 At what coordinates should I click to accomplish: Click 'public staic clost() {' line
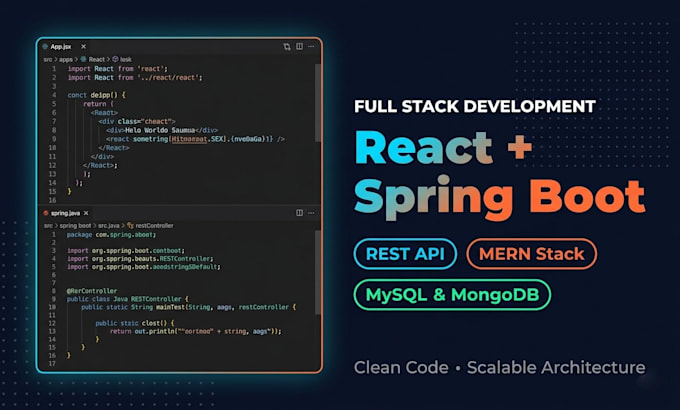(135, 323)
